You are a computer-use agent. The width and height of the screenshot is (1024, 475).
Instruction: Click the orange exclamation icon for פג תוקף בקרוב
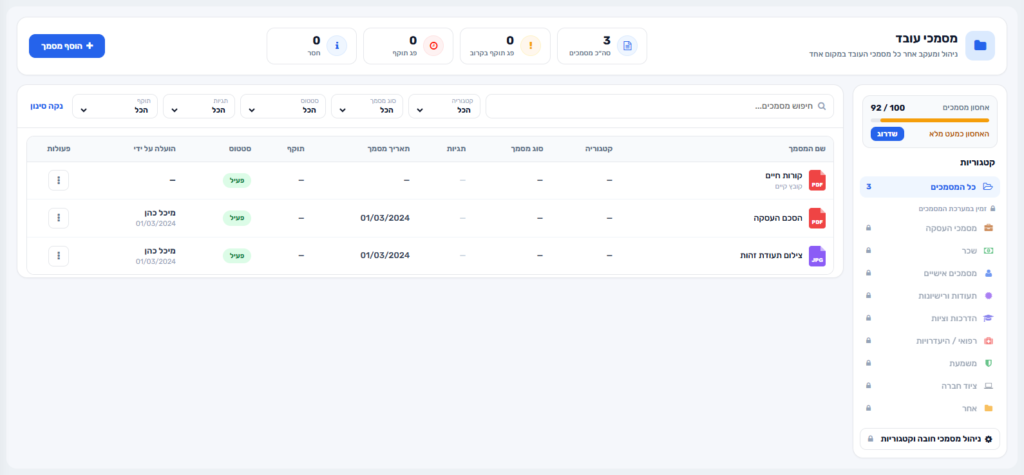click(530, 46)
